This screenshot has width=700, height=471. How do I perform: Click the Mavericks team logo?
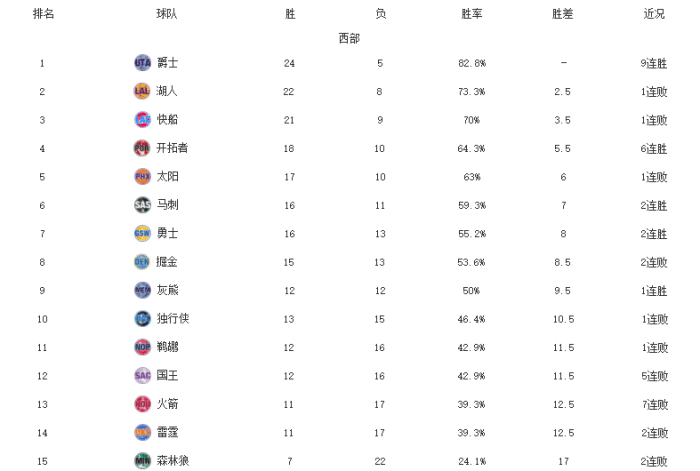[x=142, y=319]
